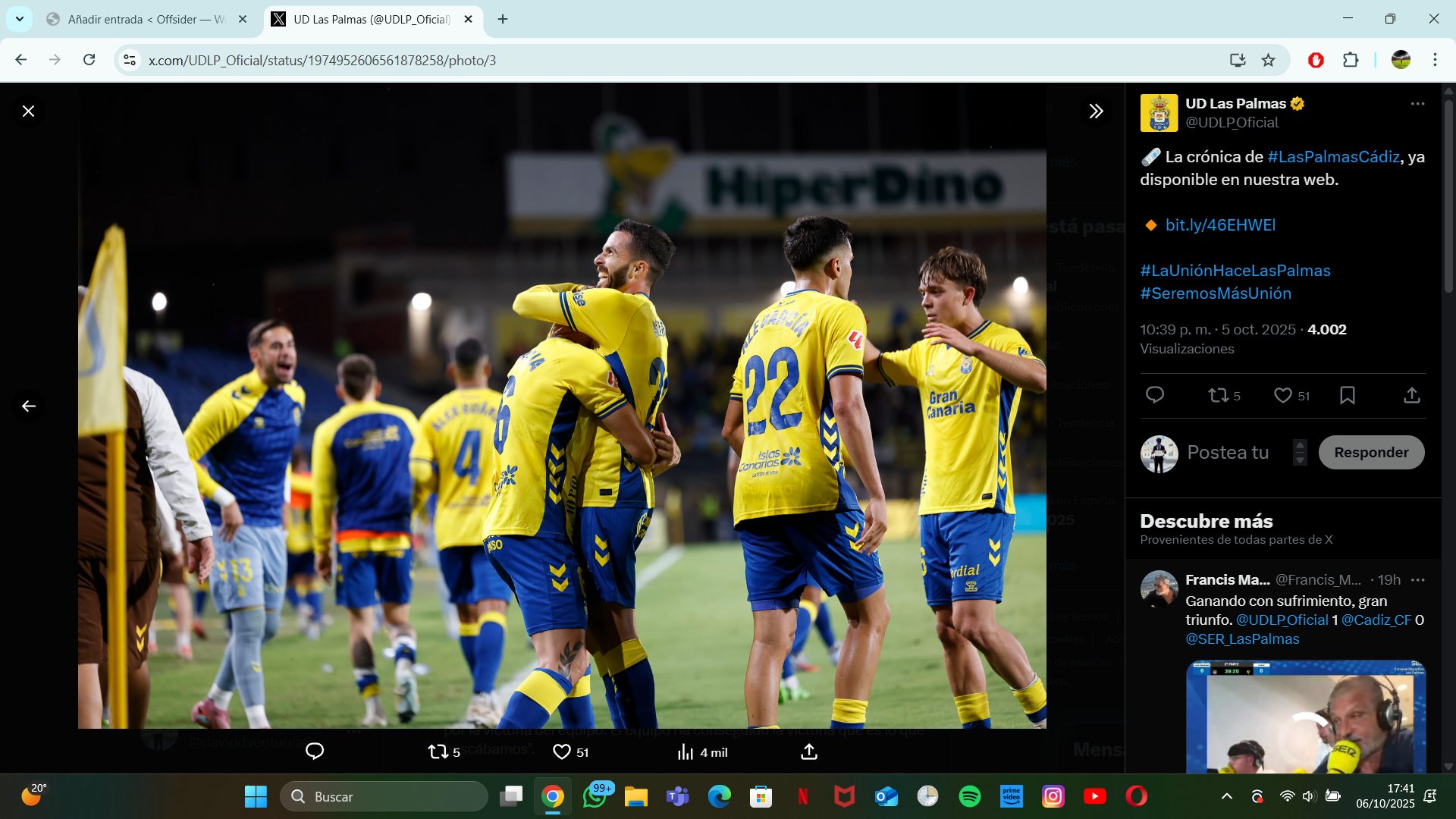Bookmark the post in sidebar
This screenshot has width=1456, height=819.
(x=1348, y=395)
